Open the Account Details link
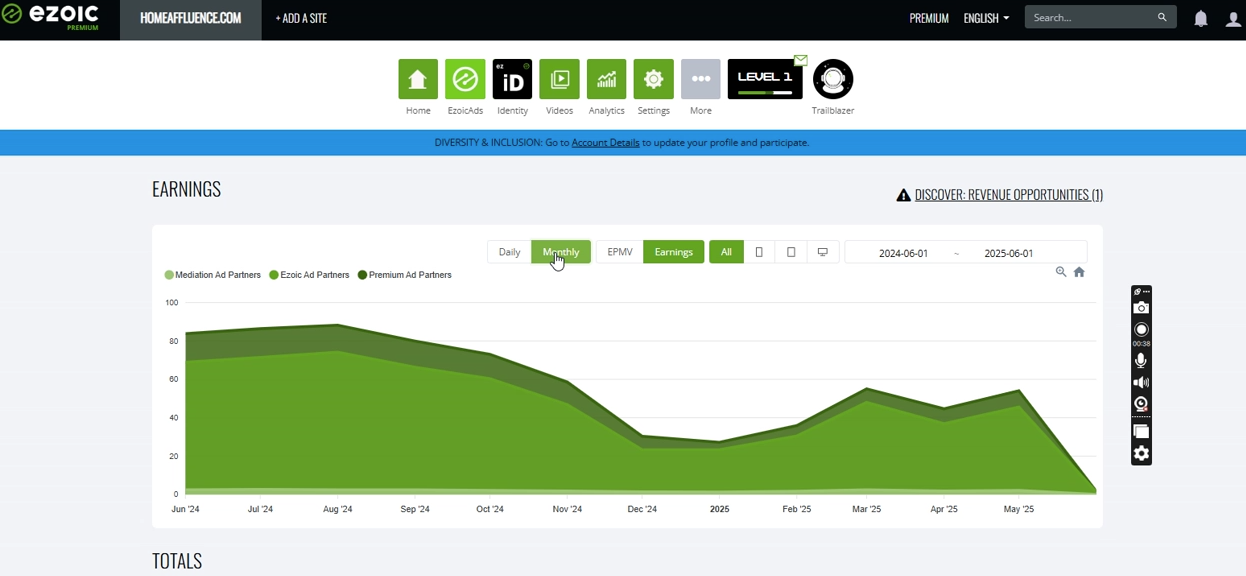Viewport: 1246px width, 576px height. [605, 143]
